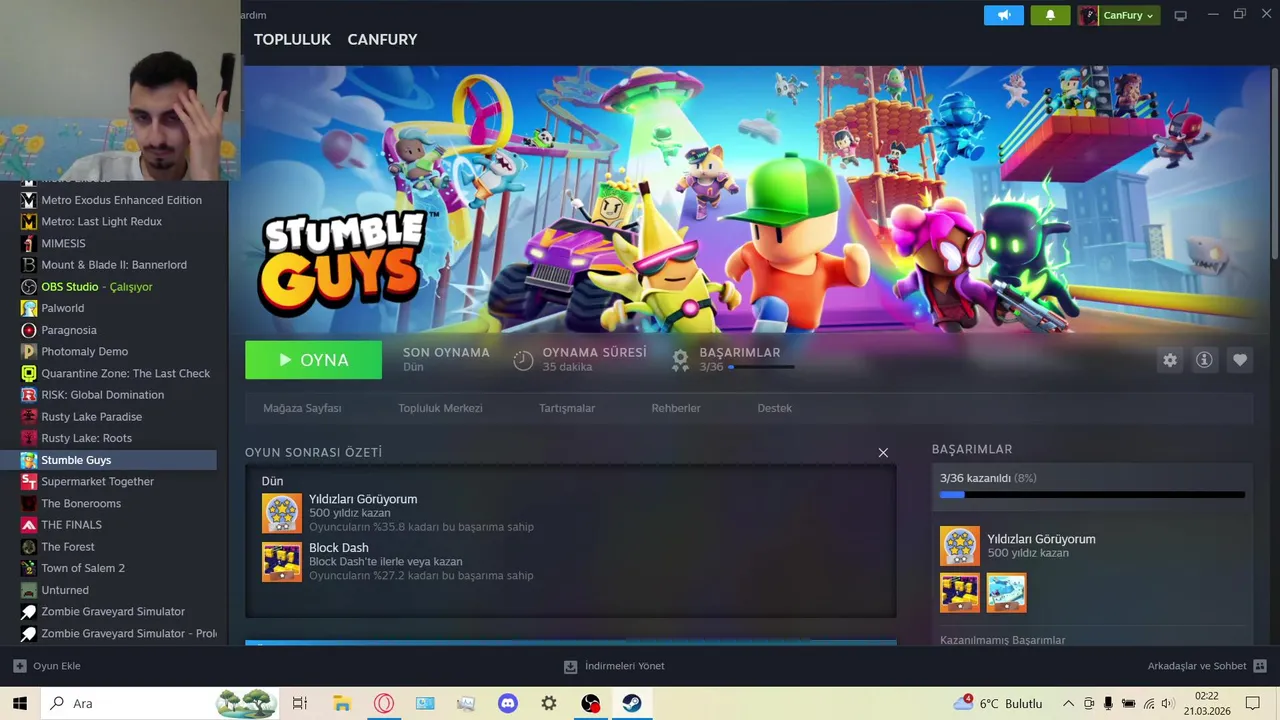Screen dimensions: 1280x720
Task: Open the Rehberler tab
Action: (x=676, y=408)
